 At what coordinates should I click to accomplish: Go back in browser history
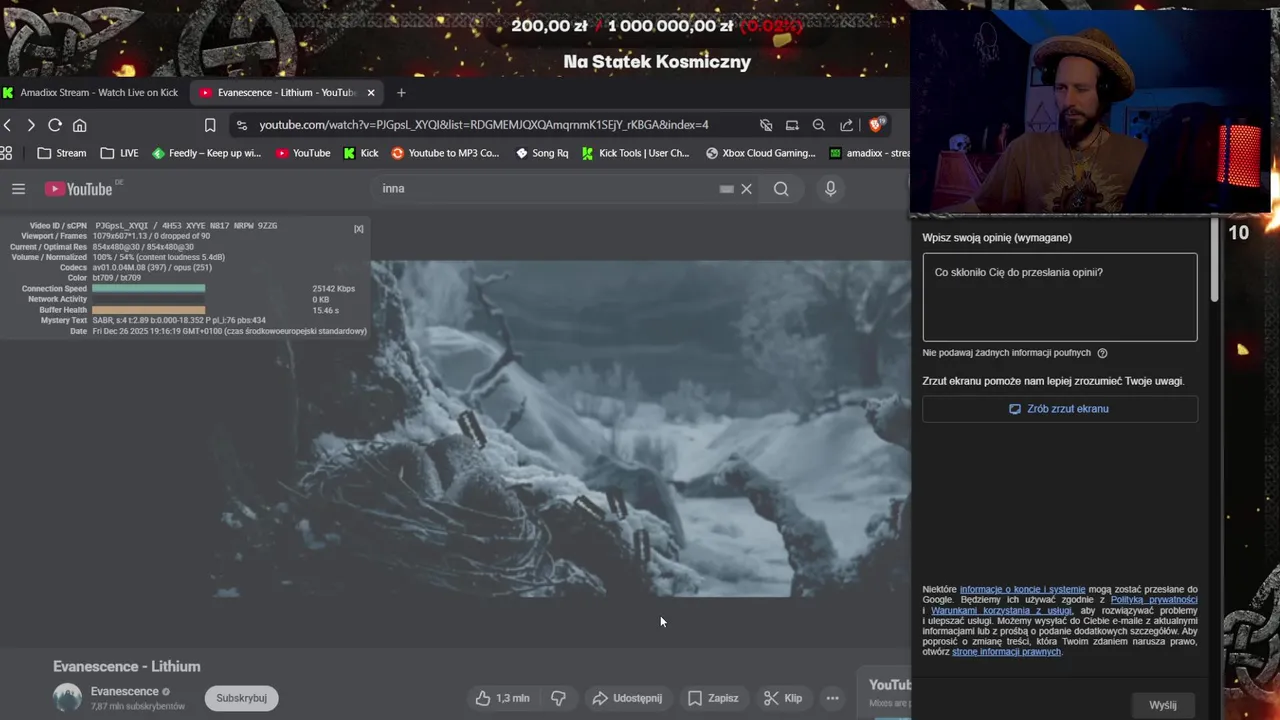7,125
